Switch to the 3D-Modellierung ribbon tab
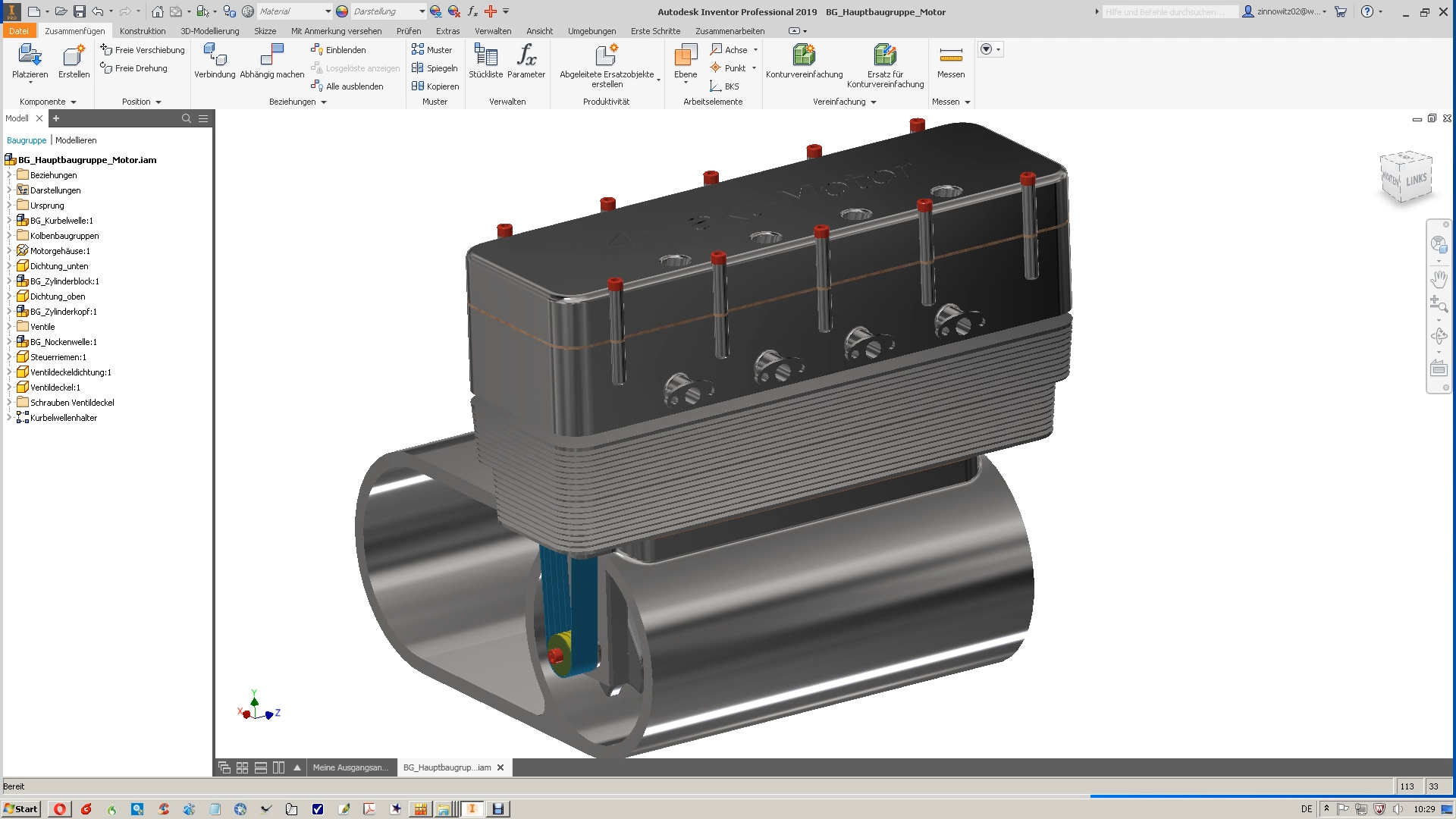The width and height of the screenshot is (1456, 819). [209, 31]
